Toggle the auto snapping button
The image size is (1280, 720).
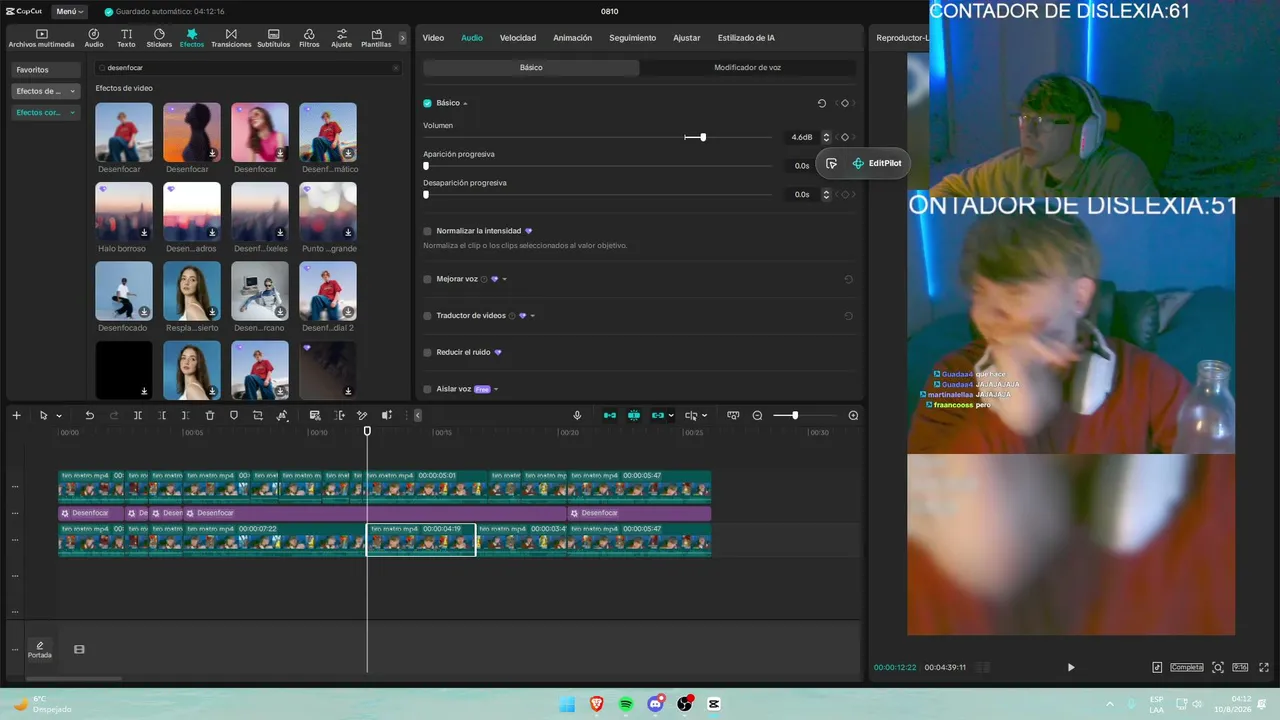(x=634, y=415)
